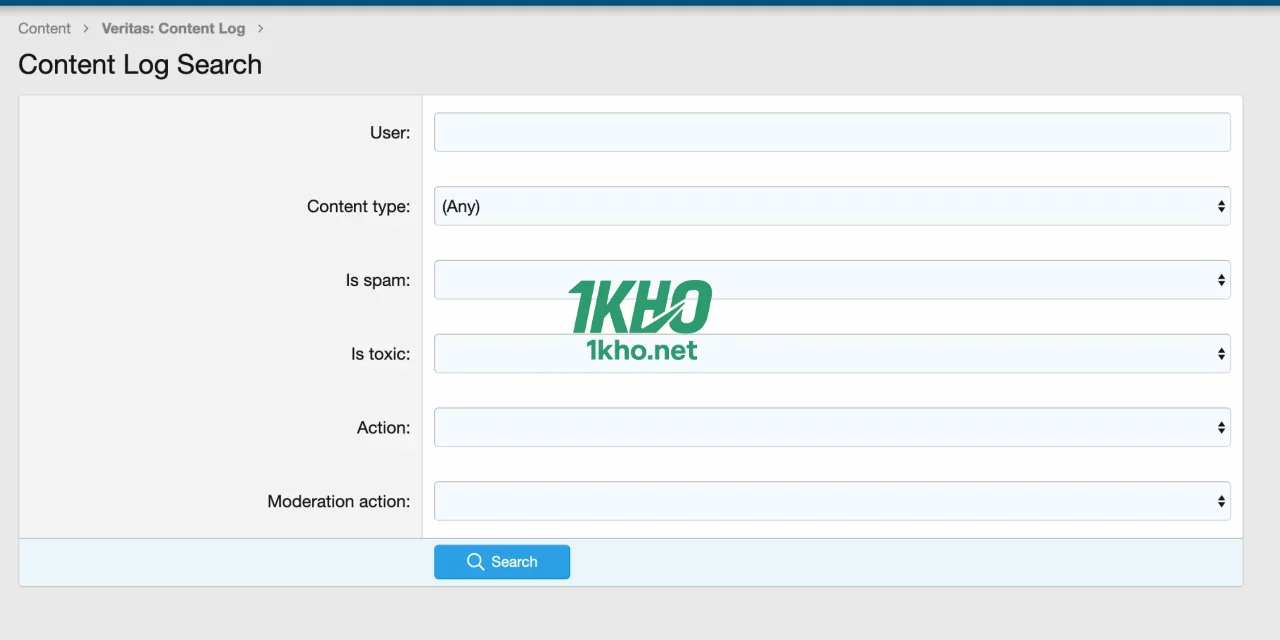This screenshot has width=1280, height=640.
Task: Click the Moderation action: label
Action: point(338,501)
